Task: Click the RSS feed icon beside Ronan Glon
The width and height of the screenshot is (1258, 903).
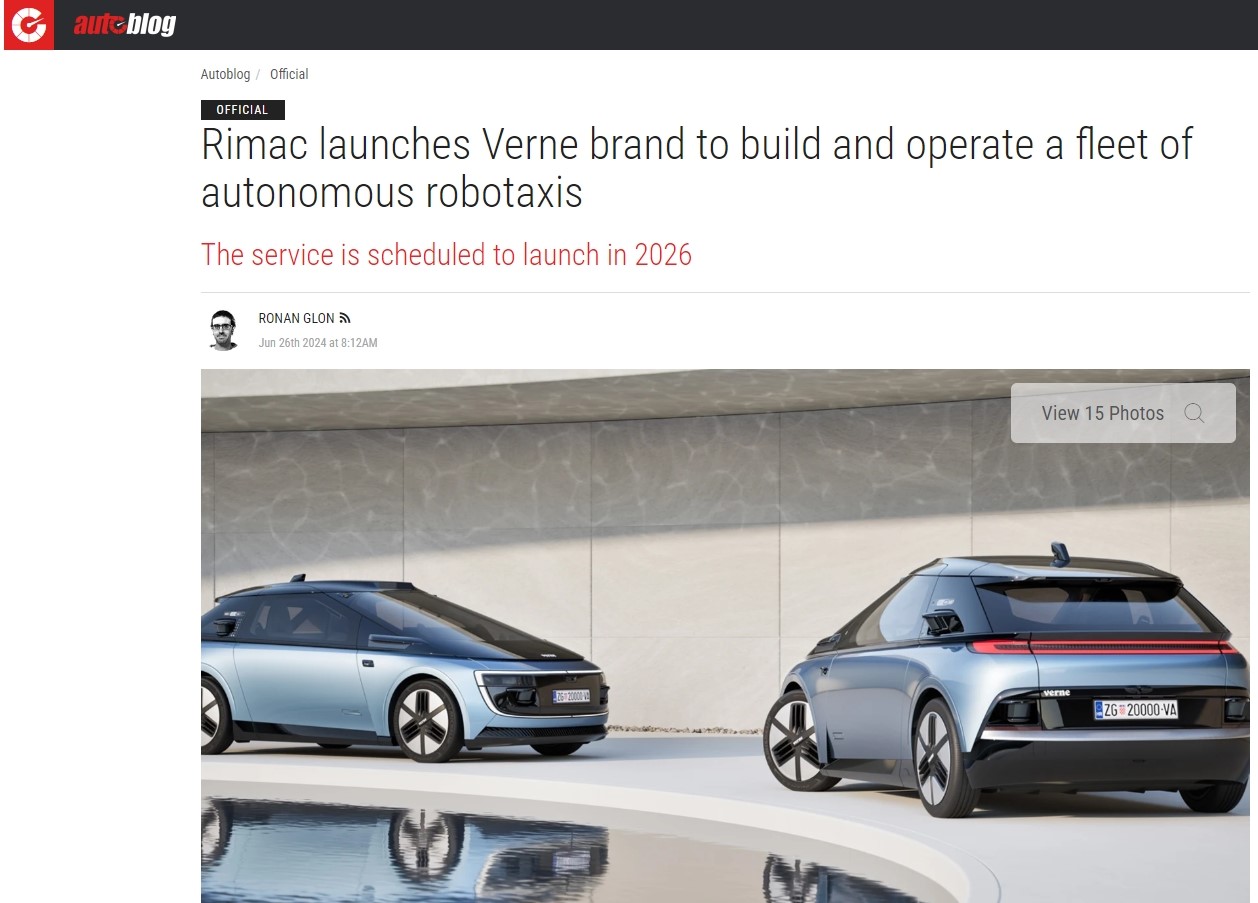Action: coord(345,318)
